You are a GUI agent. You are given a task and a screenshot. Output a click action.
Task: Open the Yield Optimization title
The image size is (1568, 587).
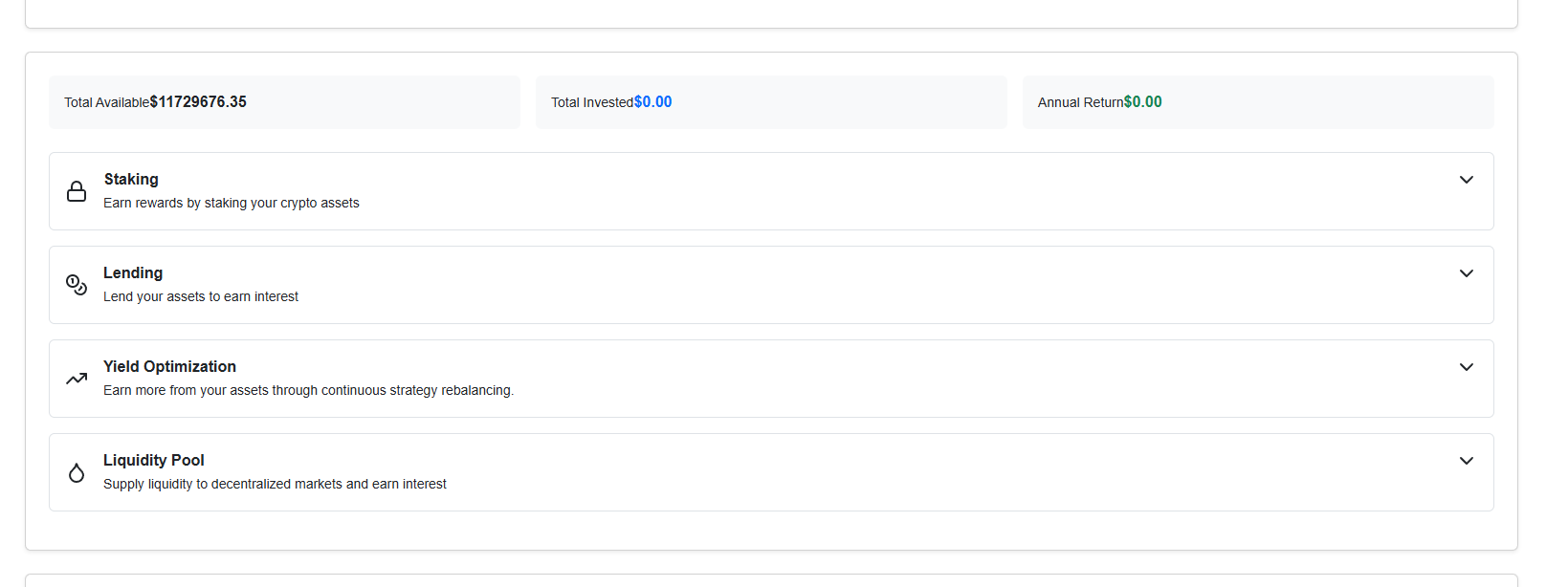point(169,366)
